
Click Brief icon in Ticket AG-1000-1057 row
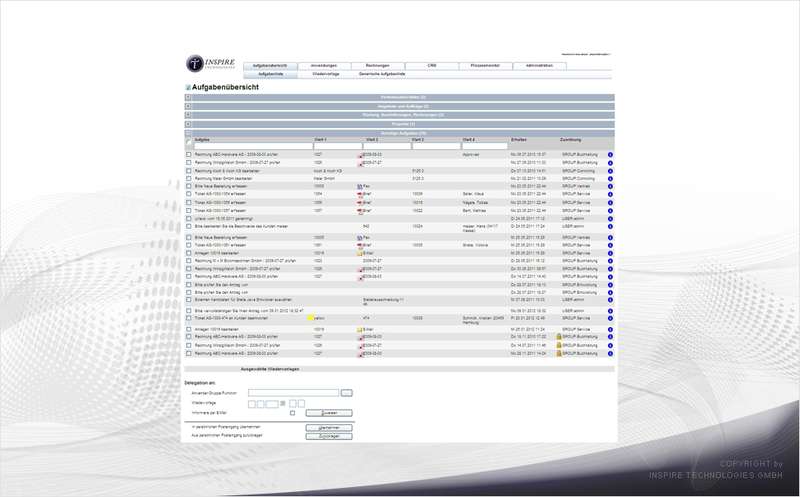click(360, 211)
